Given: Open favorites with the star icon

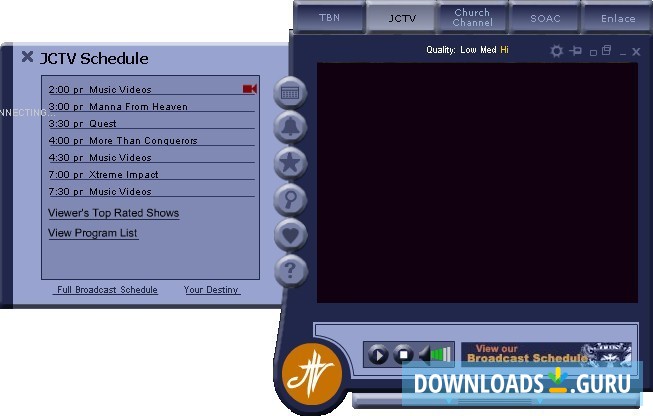Looking at the screenshot, I should 290,162.
